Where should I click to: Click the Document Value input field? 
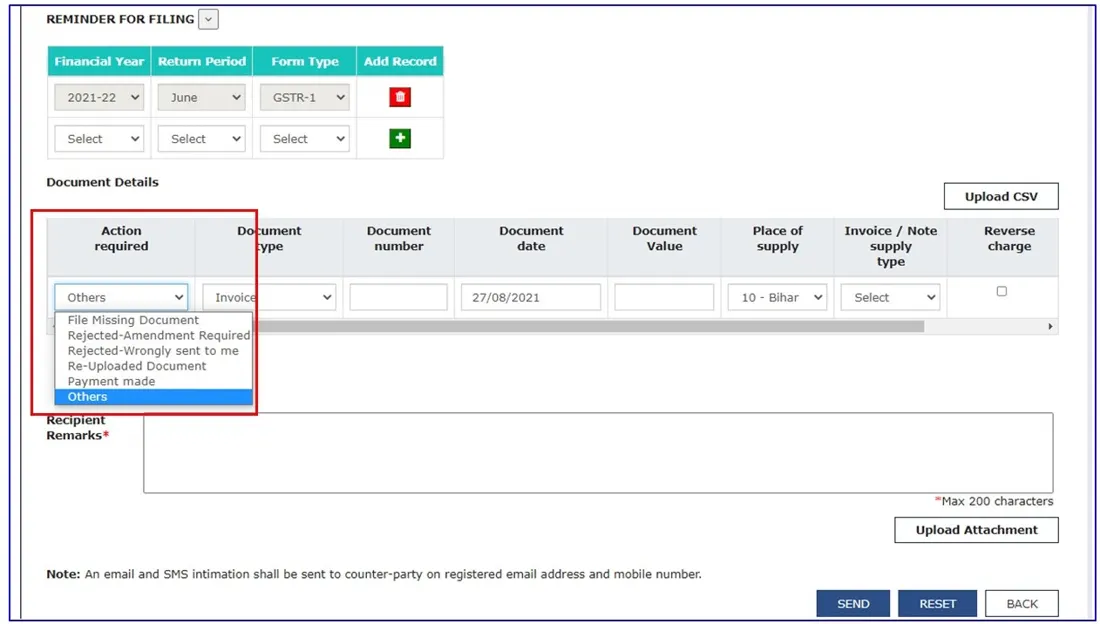[664, 298]
